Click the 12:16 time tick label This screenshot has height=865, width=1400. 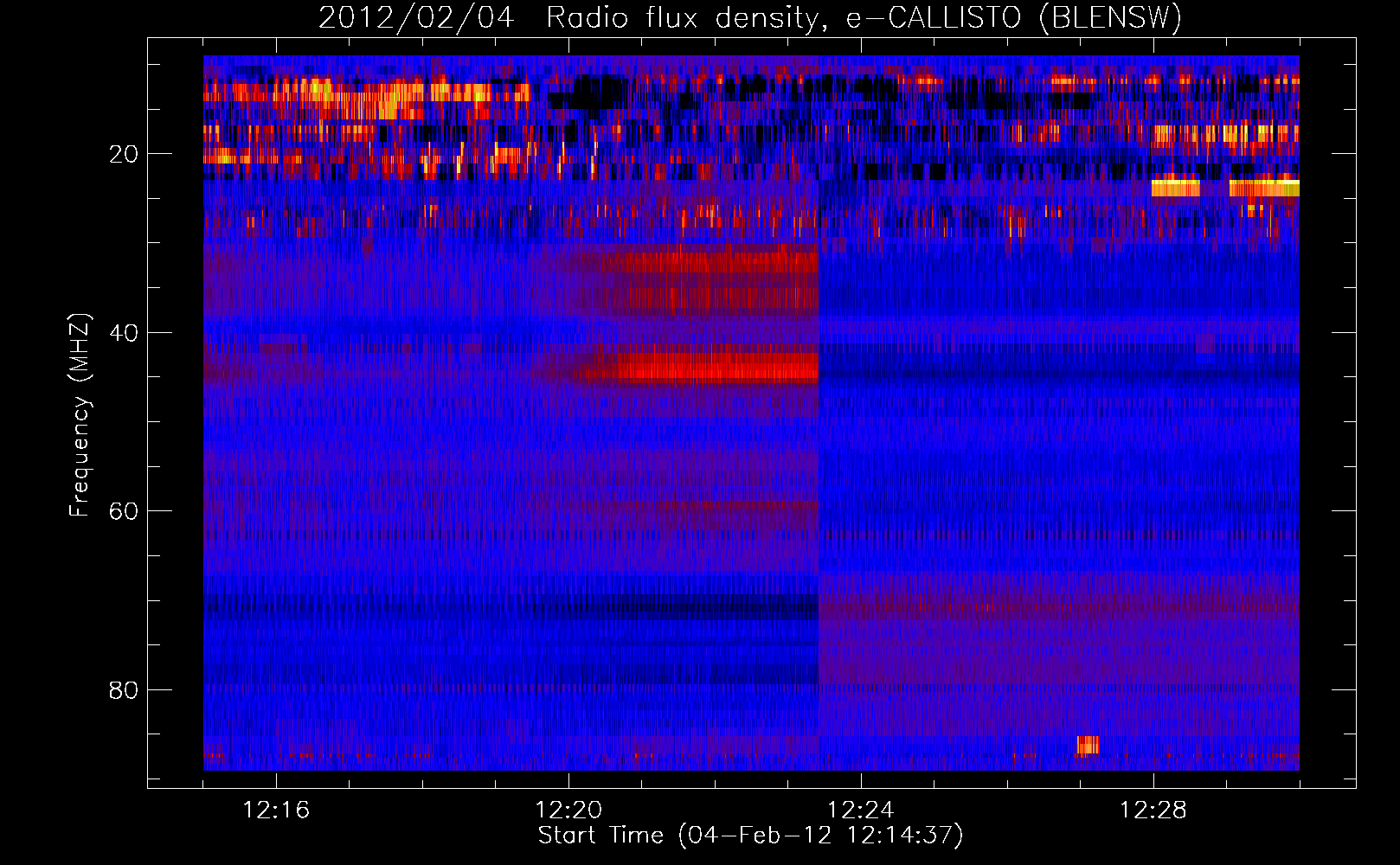click(276, 811)
